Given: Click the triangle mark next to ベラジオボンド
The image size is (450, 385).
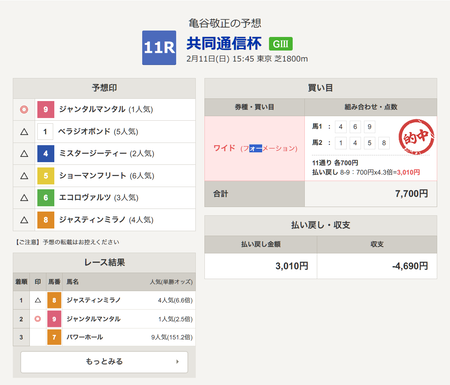Looking at the screenshot, I should pos(24,132).
